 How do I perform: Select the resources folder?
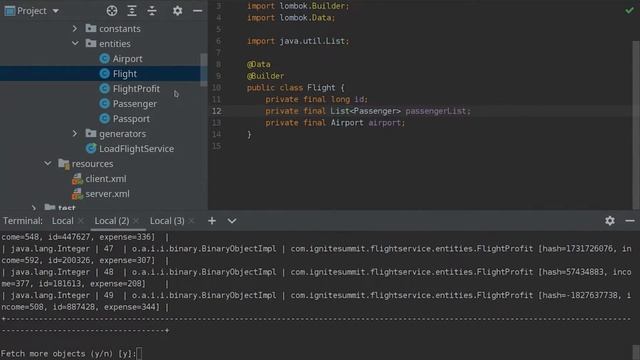coord(93,164)
